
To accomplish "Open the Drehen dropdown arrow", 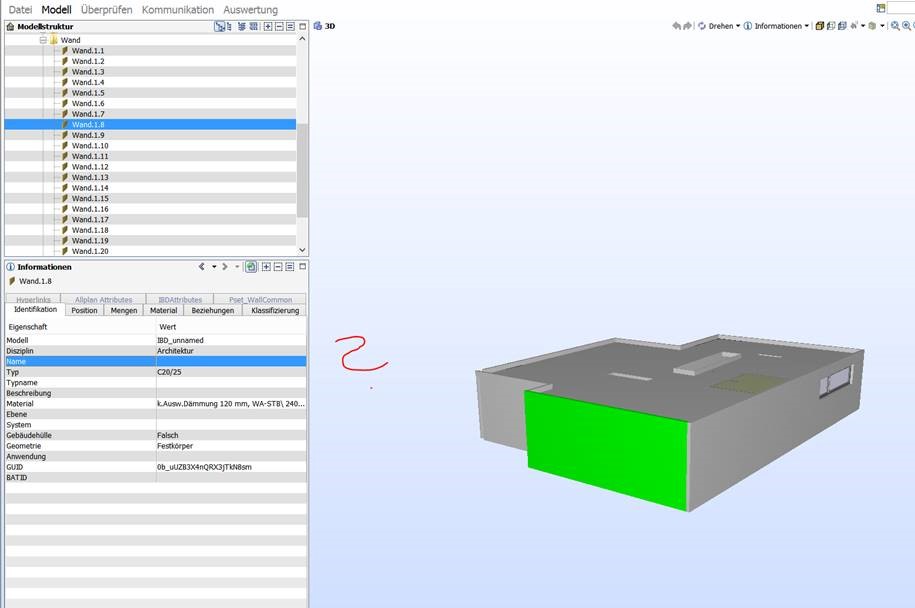I will pos(738,27).
